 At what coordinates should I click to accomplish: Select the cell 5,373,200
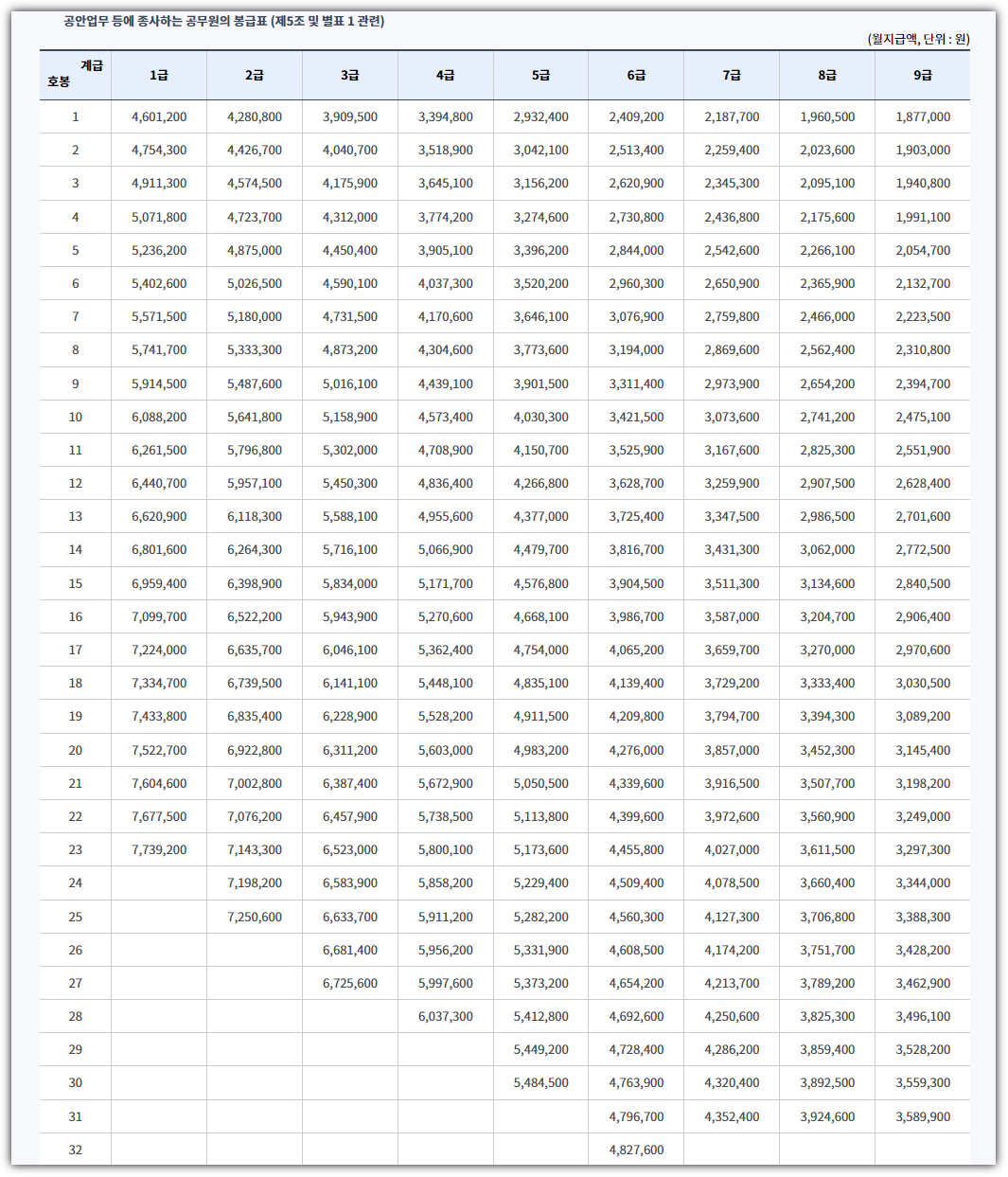tap(541, 984)
